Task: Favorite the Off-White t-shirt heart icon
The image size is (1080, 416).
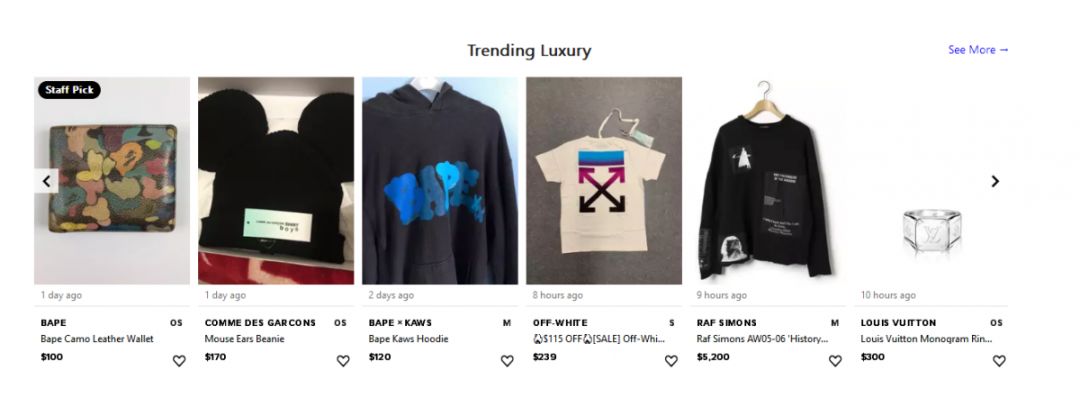Action: coord(671,361)
